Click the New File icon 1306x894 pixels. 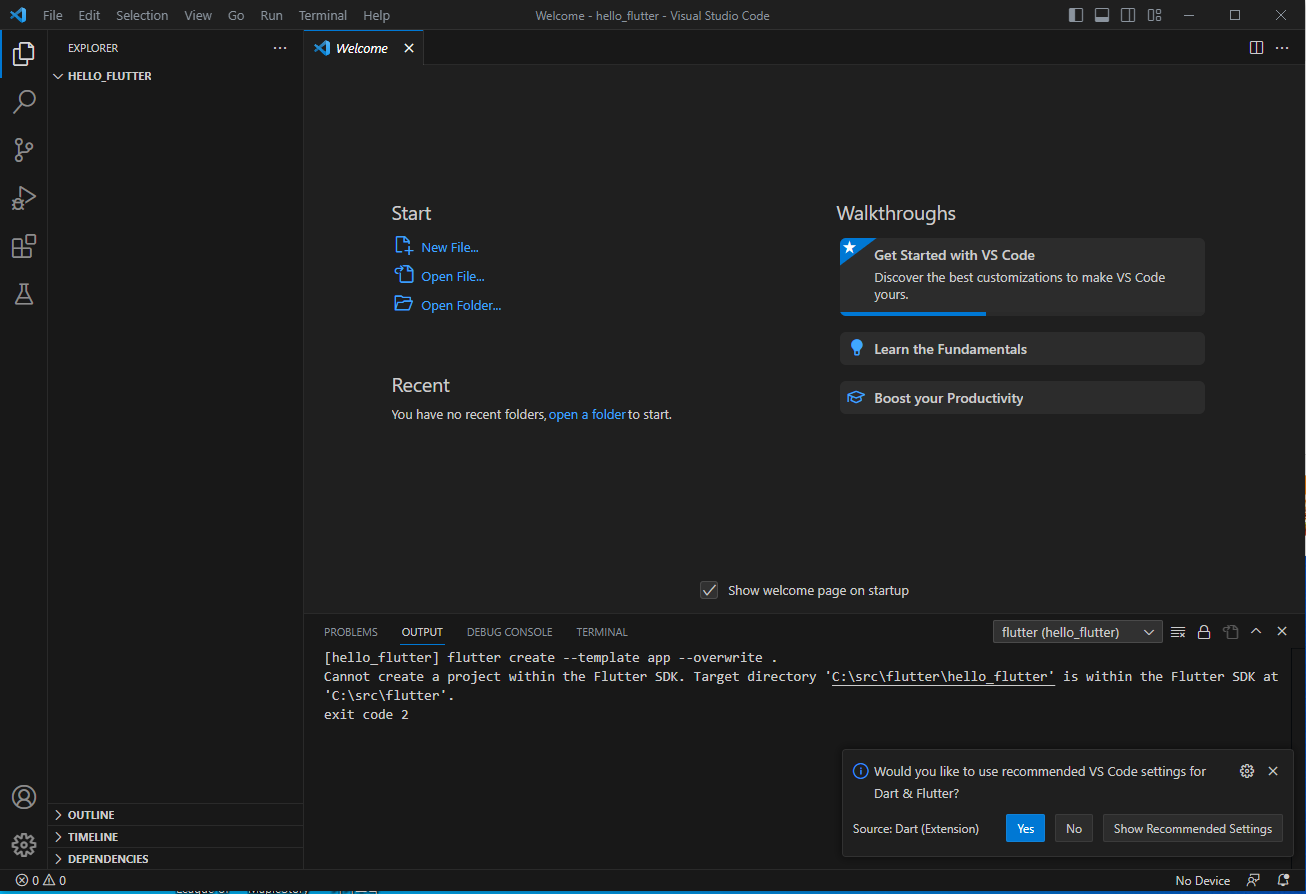pyautogui.click(x=404, y=246)
